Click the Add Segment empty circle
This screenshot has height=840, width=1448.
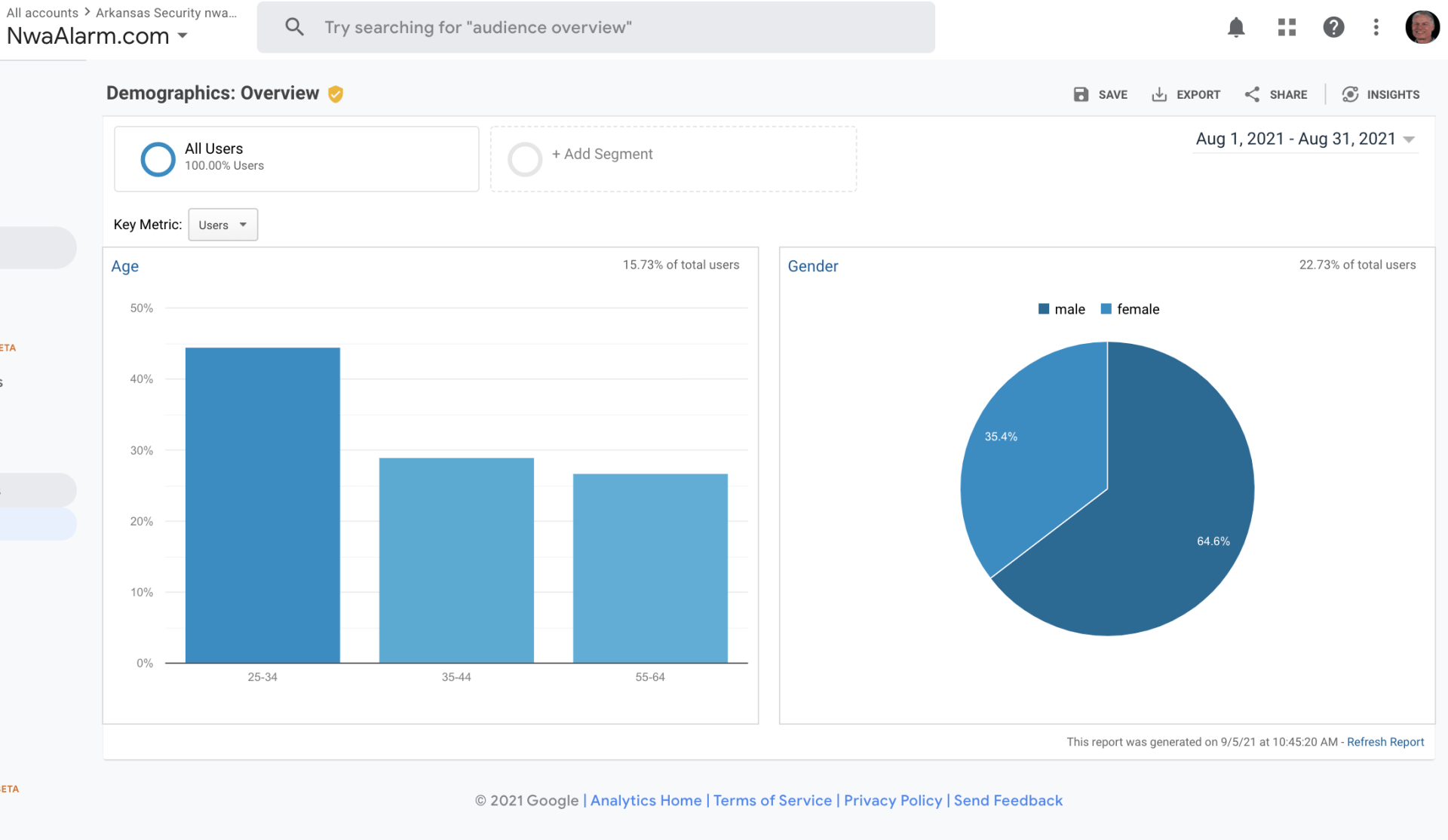pyautogui.click(x=525, y=159)
